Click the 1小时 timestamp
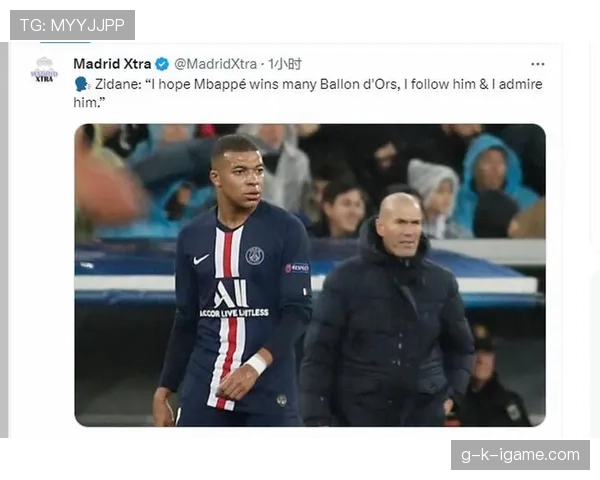Image resolution: width=600 pixels, height=480 pixels. click(284, 64)
